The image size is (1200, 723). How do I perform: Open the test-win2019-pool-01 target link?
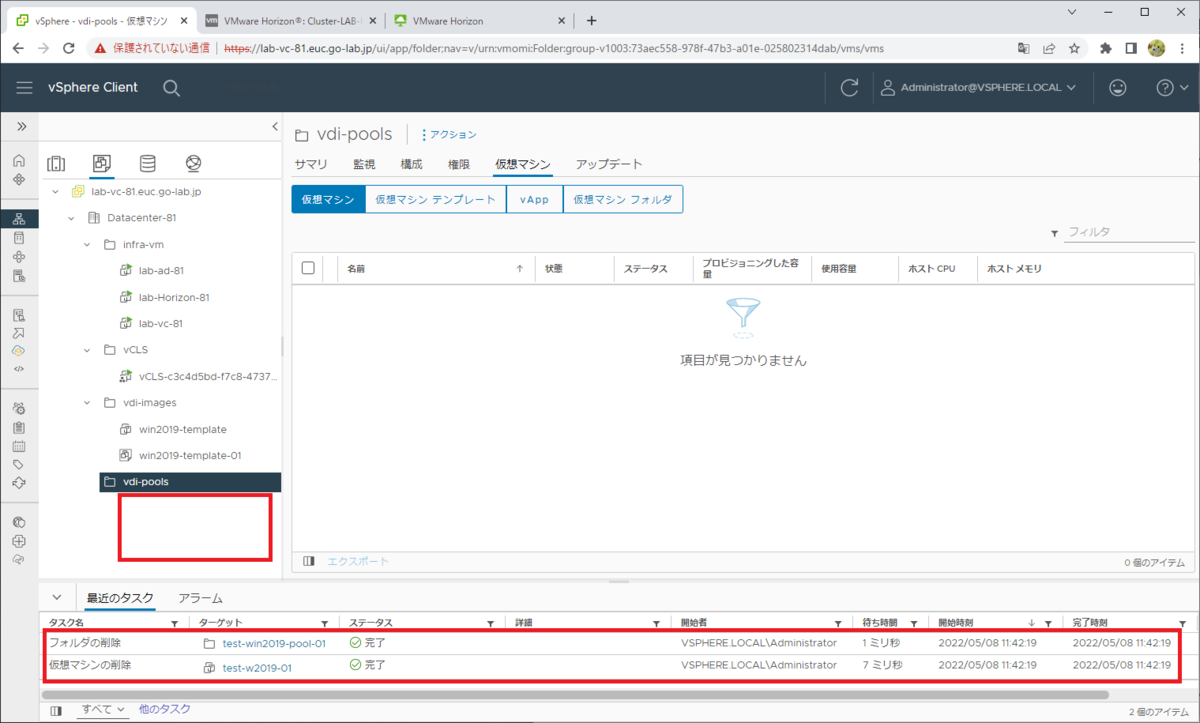click(x=273, y=643)
